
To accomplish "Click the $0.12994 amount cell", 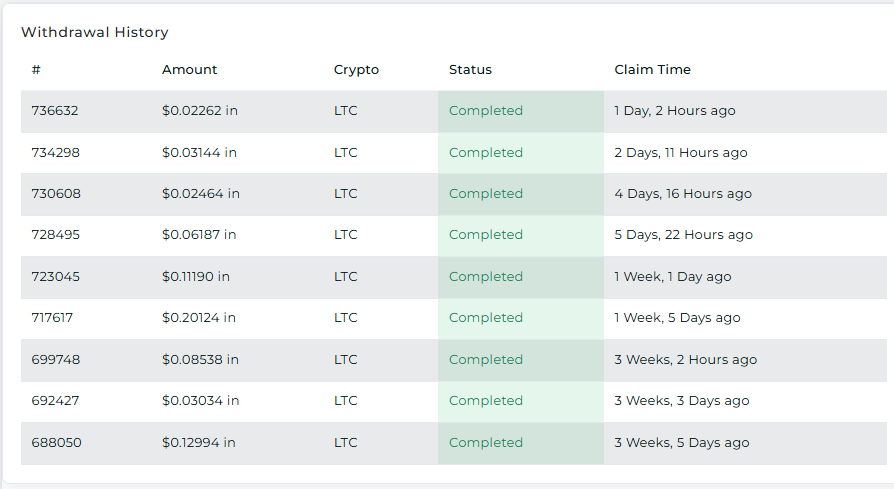I will tap(198, 443).
